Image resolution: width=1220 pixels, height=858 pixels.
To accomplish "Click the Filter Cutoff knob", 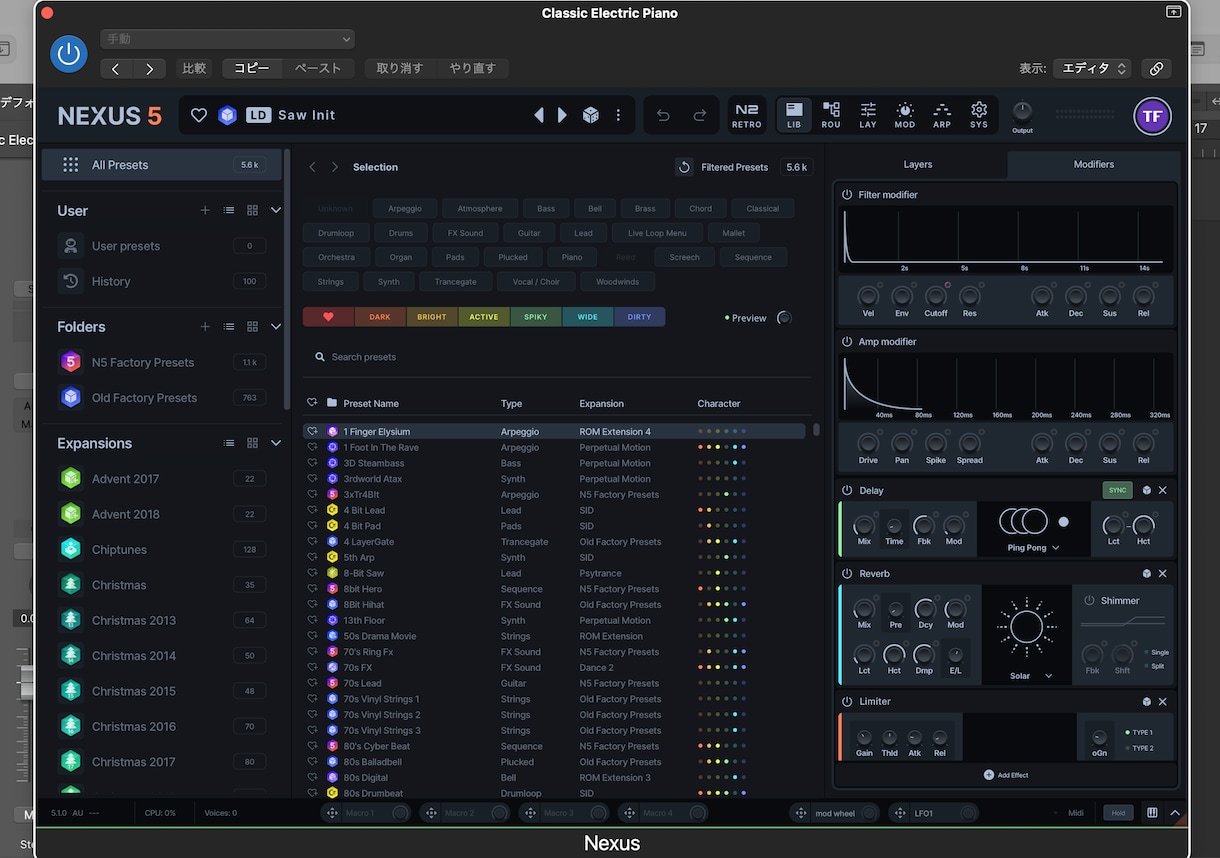I will 936,296.
